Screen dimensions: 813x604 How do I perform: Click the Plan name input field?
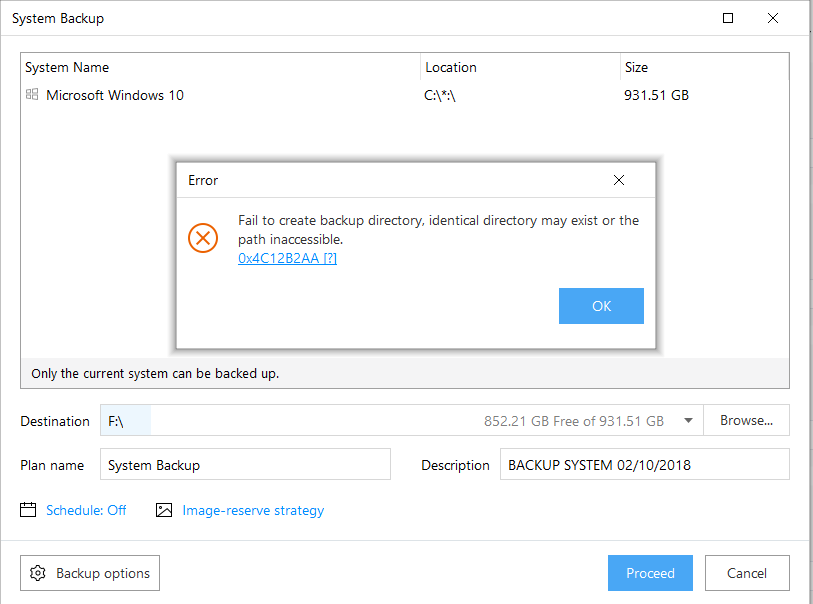tap(245, 465)
